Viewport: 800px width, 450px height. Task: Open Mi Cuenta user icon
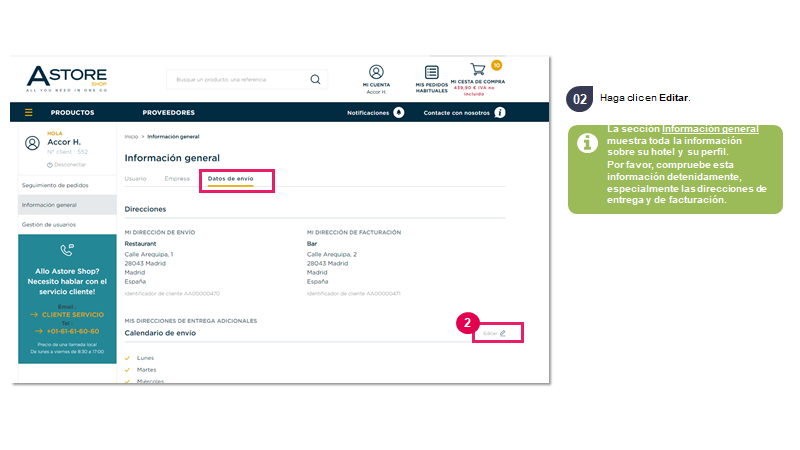[x=377, y=72]
